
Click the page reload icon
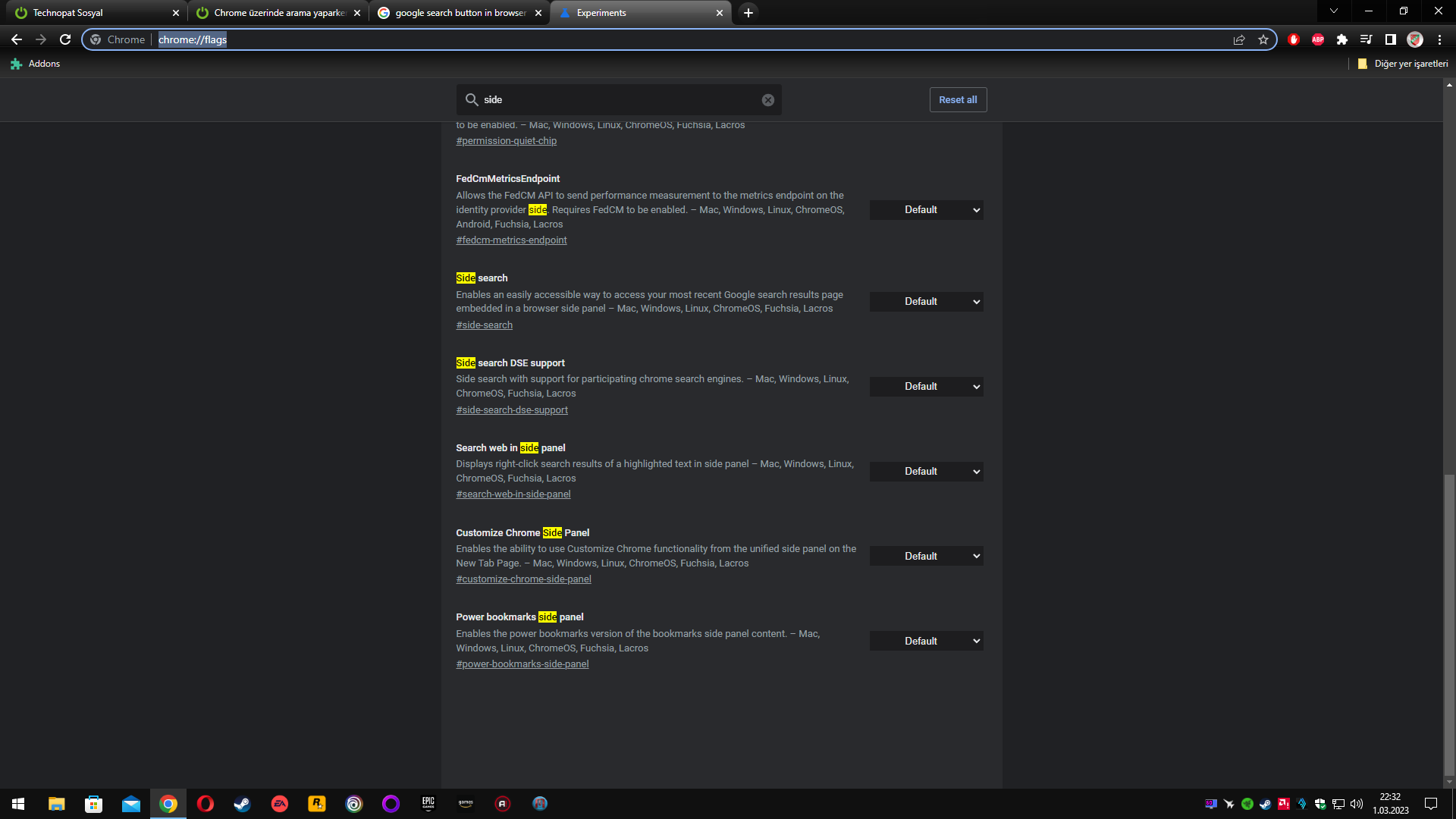pos(65,39)
